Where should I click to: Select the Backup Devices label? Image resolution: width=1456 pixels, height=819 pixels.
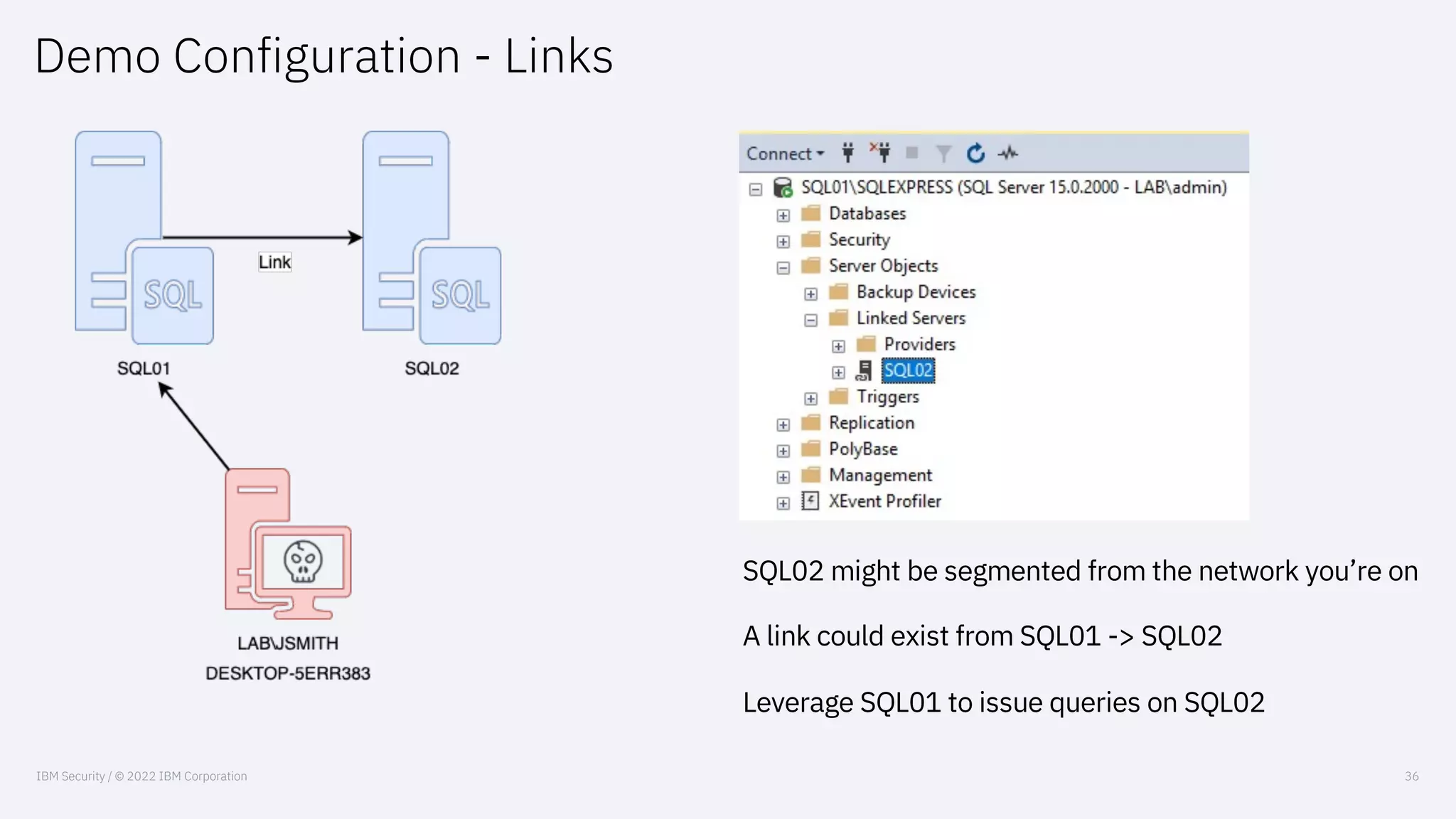click(916, 291)
